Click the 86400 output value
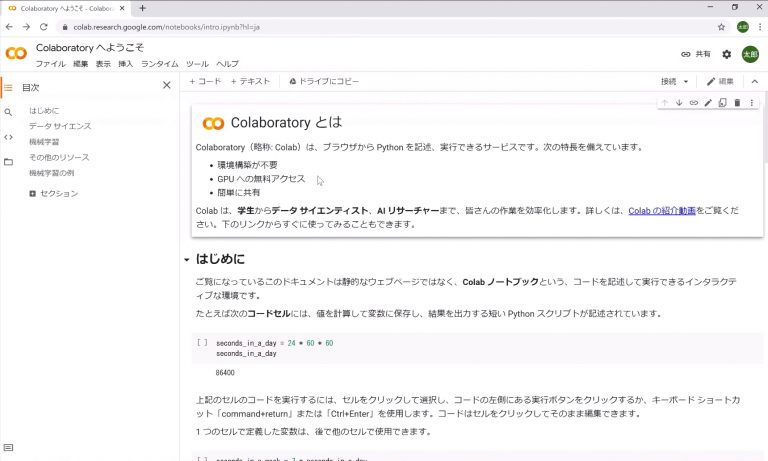The image size is (768, 461). click(225, 373)
